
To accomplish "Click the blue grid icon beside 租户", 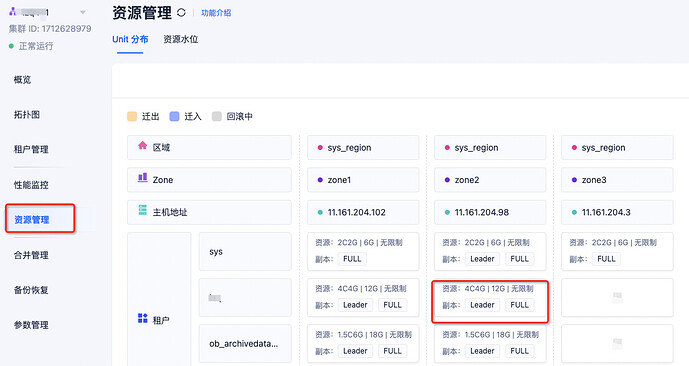I will pyautogui.click(x=143, y=318).
